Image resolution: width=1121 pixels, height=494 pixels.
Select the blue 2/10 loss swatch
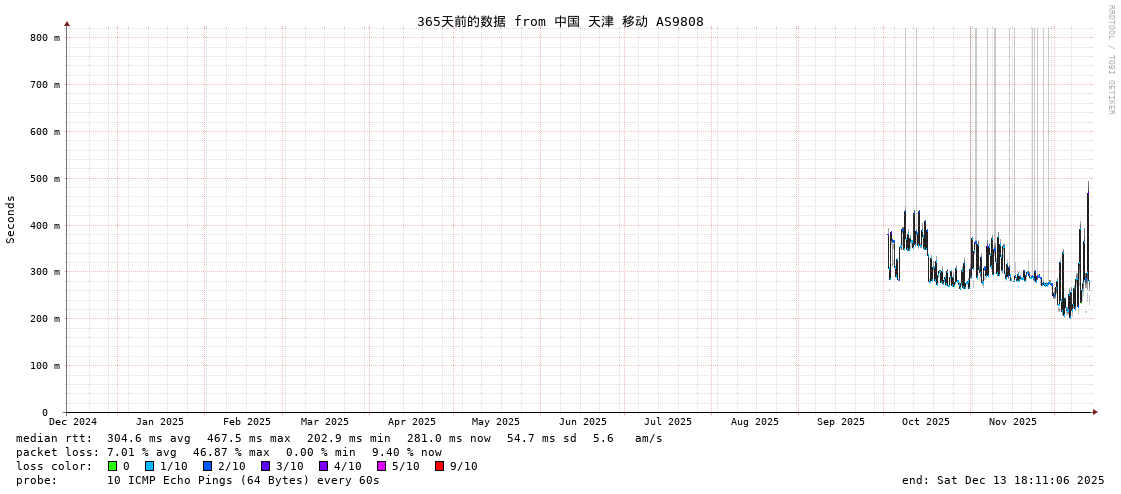207,466
